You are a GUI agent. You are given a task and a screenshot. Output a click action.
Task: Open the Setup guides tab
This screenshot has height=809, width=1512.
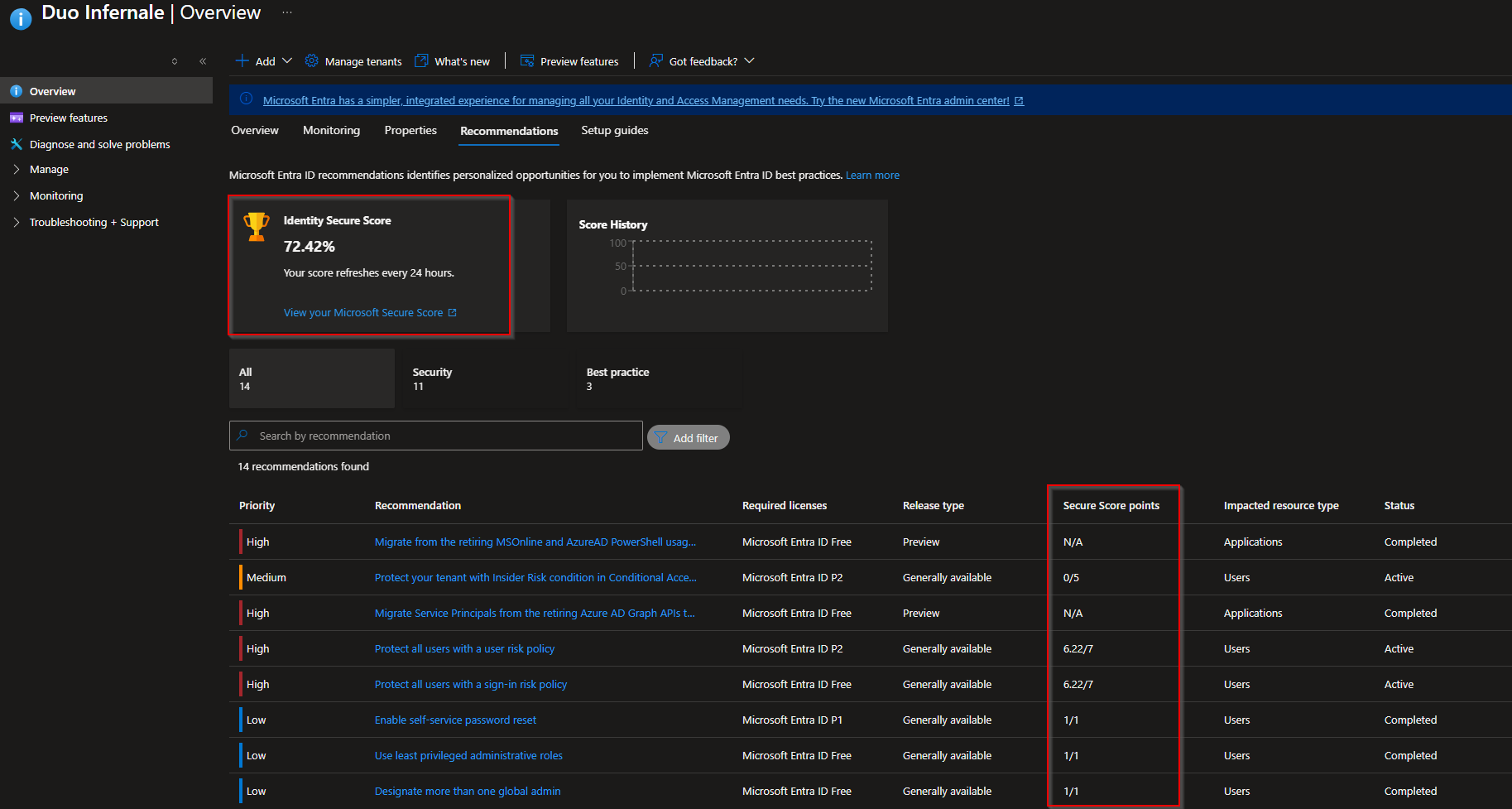coord(615,130)
